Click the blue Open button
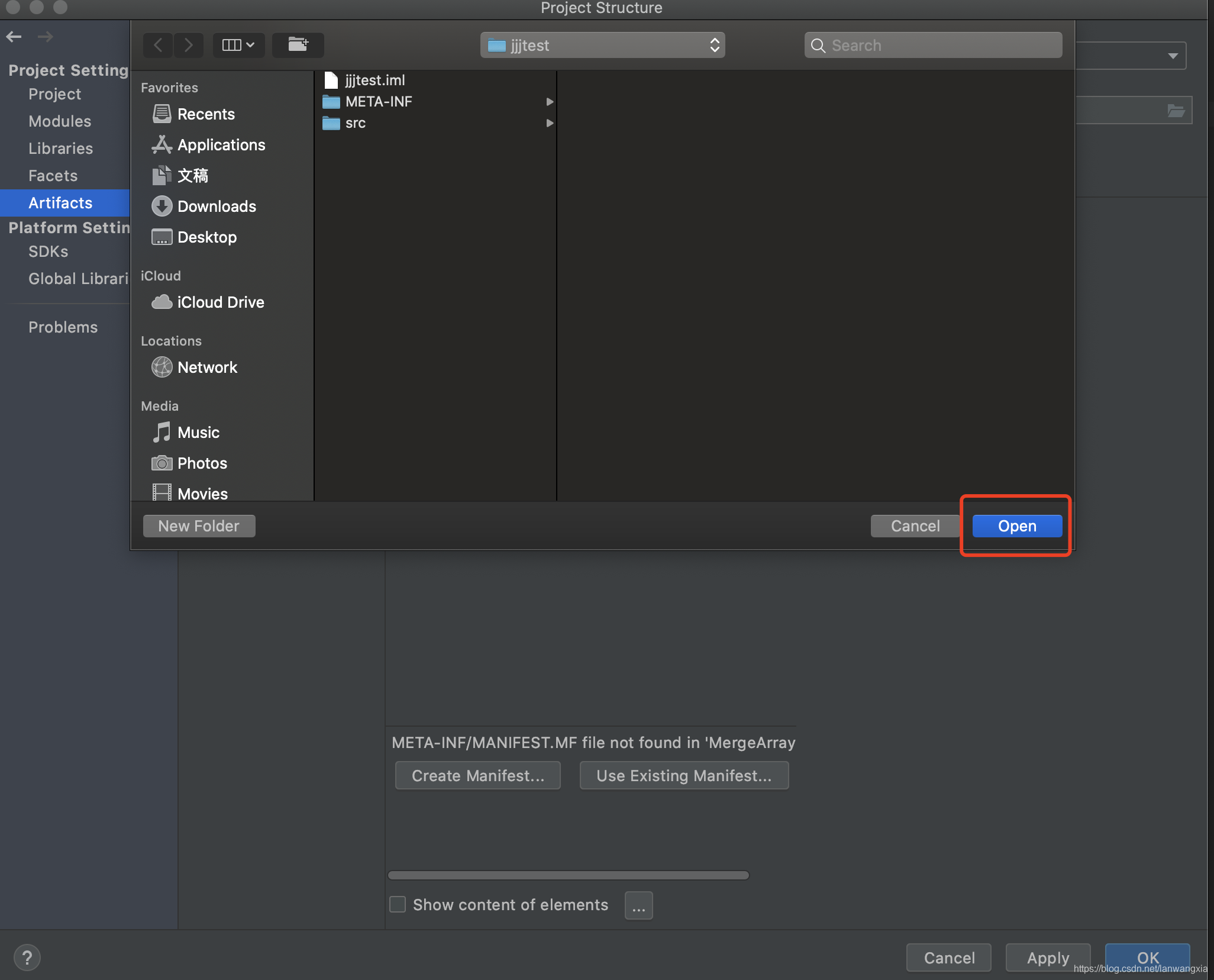 [1016, 526]
